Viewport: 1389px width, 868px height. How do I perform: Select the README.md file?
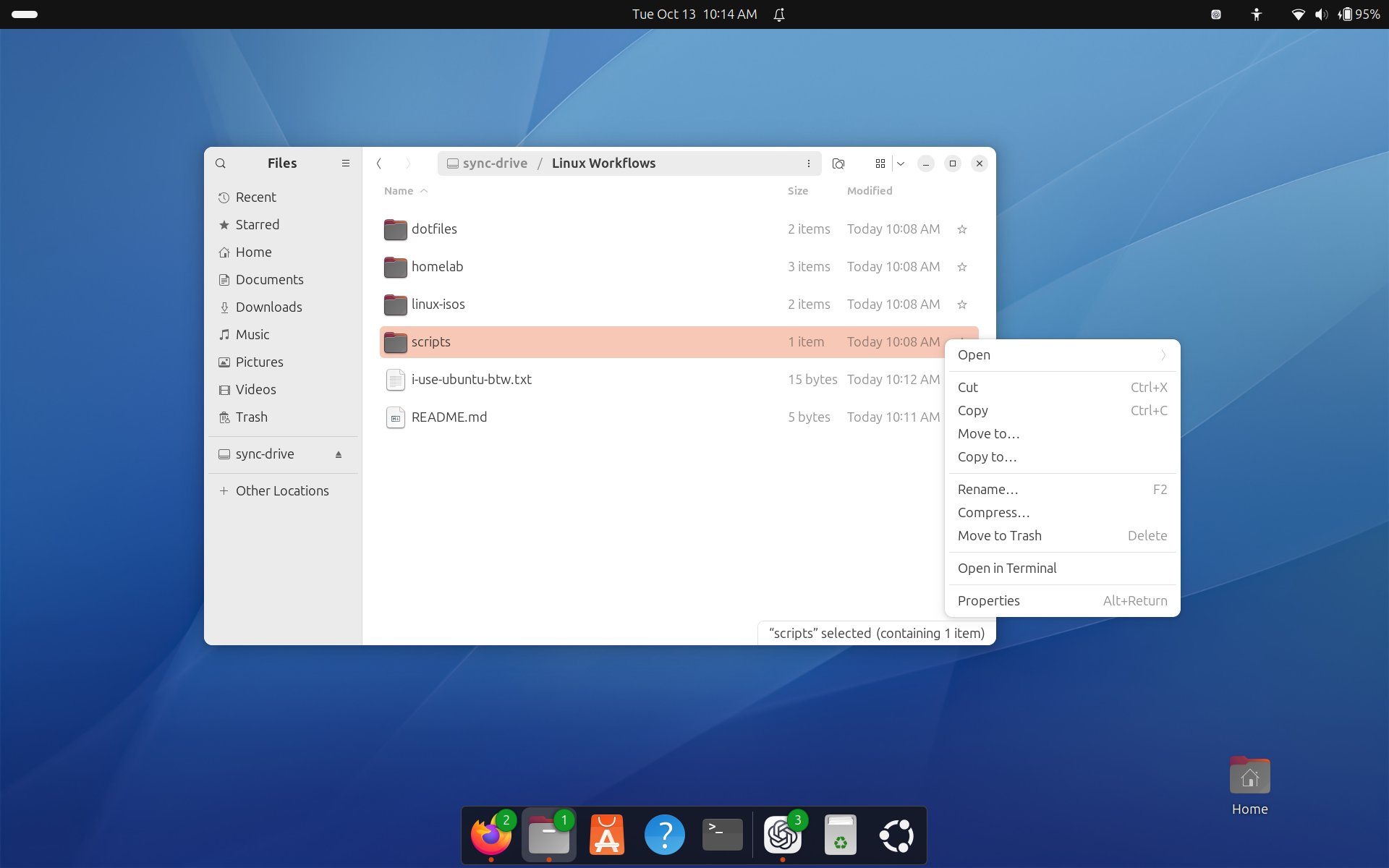pos(679,417)
